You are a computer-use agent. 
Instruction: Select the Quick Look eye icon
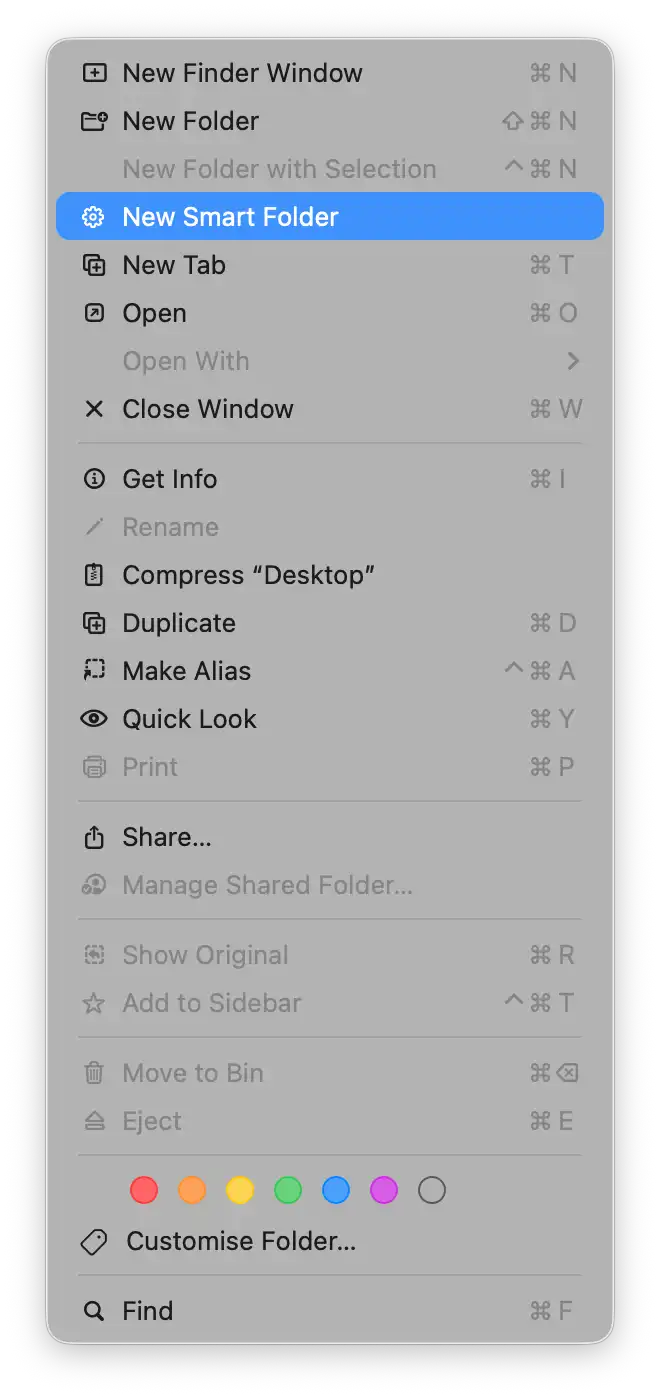94,719
